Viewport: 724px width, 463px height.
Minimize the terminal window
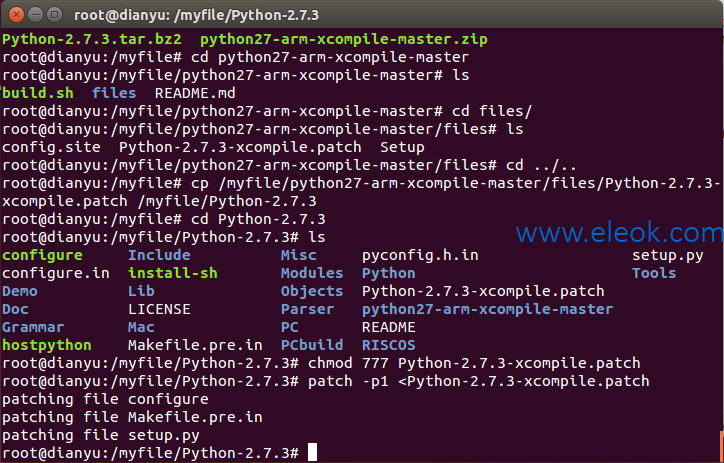[x=36, y=15]
